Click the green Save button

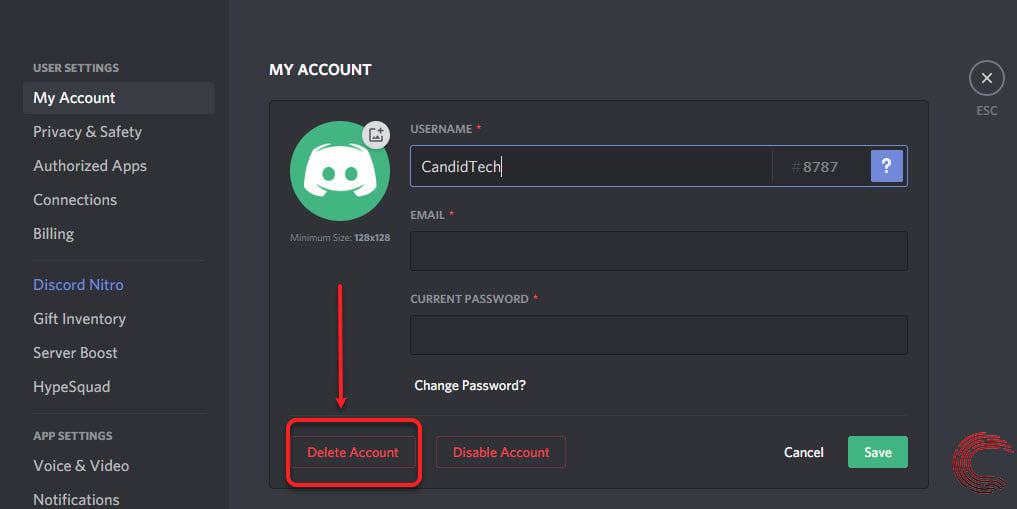pyautogui.click(x=878, y=452)
